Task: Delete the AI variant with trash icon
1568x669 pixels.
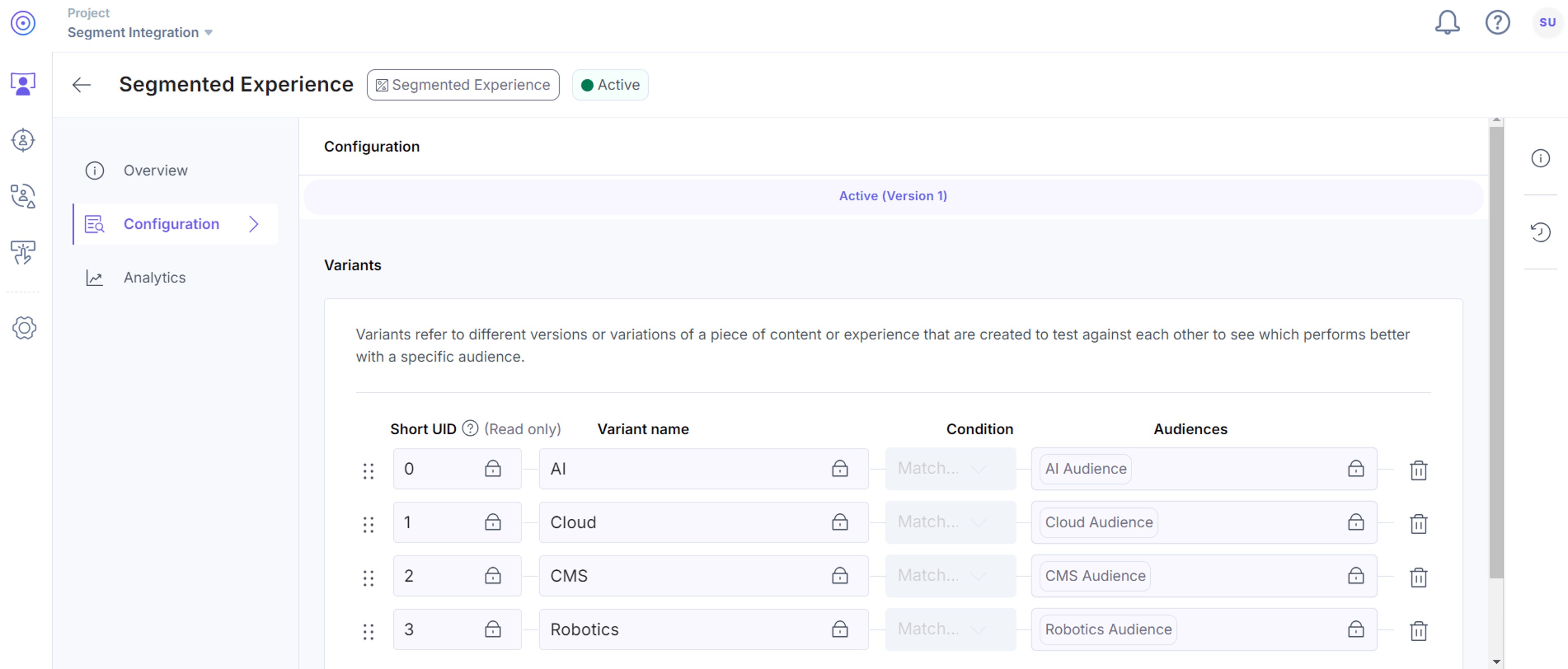Action: click(x=1418, y=470)
